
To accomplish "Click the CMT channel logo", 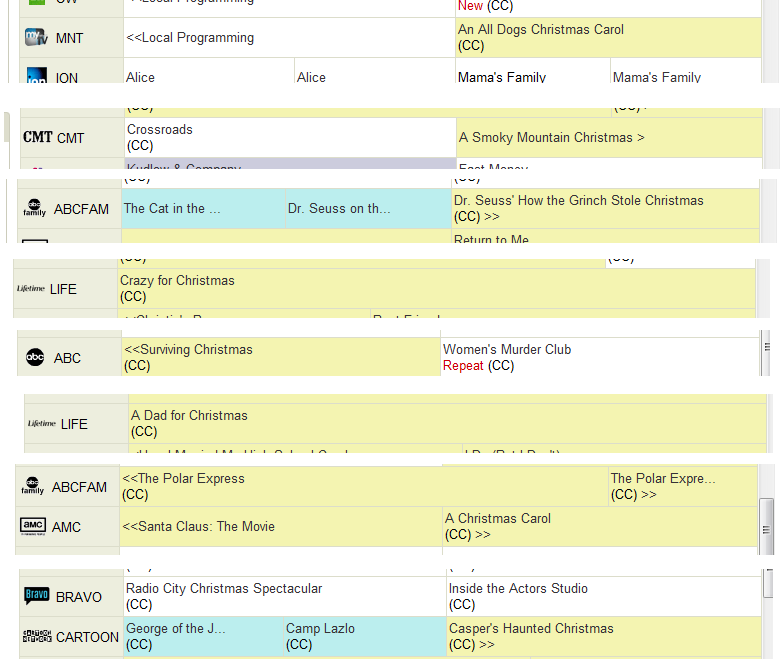I will [x=37, y=137].
